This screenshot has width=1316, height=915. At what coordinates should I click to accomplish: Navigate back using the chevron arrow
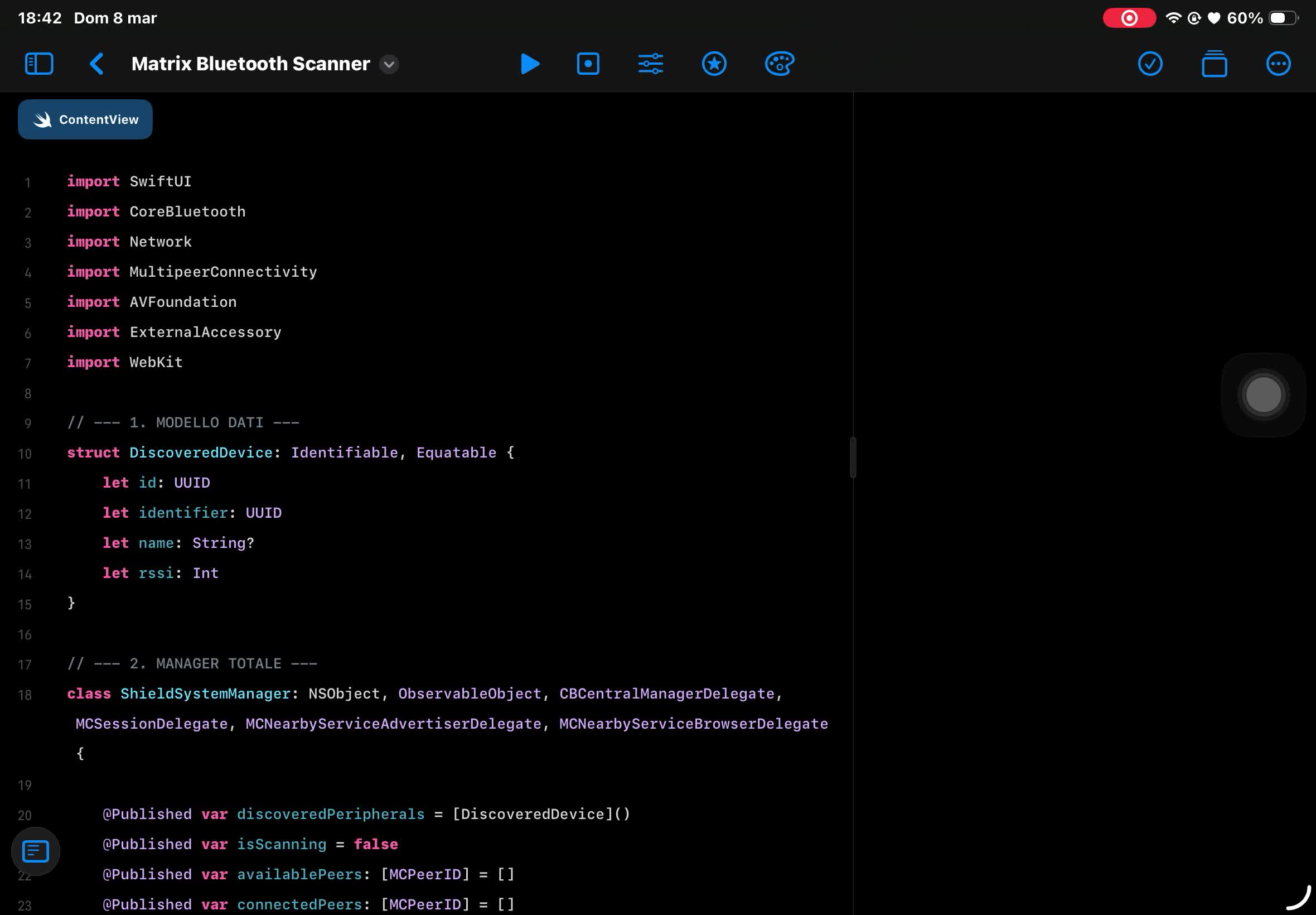(x=96, y=64)
